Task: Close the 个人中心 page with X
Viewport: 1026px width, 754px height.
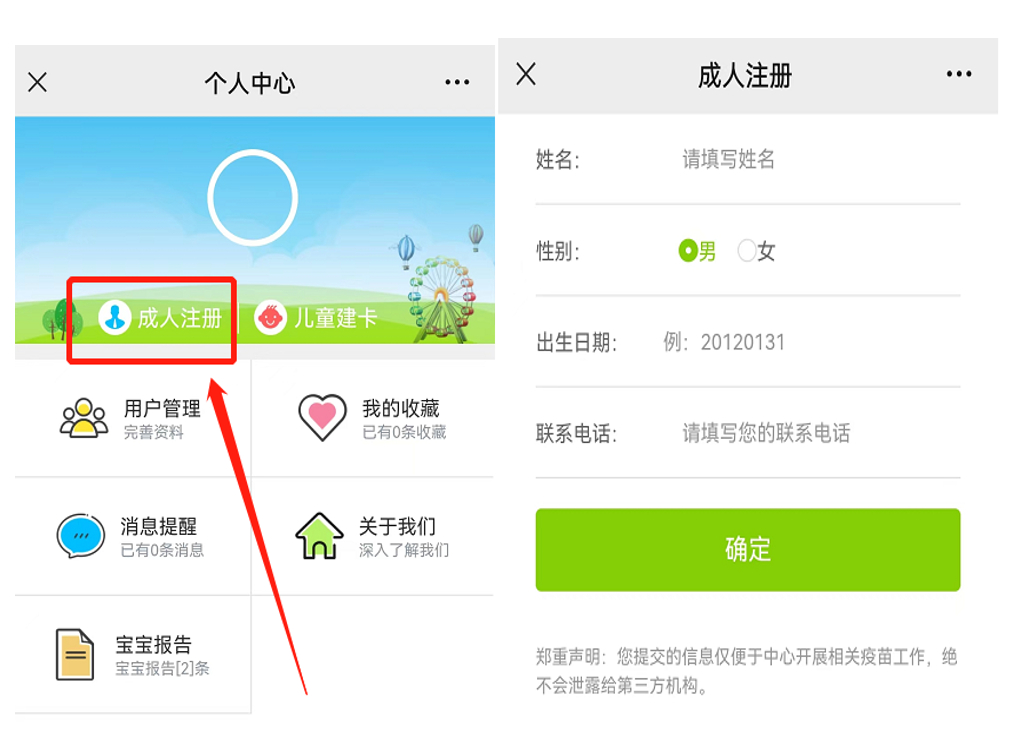Action: pyautogui.click(x=37, y=82)
